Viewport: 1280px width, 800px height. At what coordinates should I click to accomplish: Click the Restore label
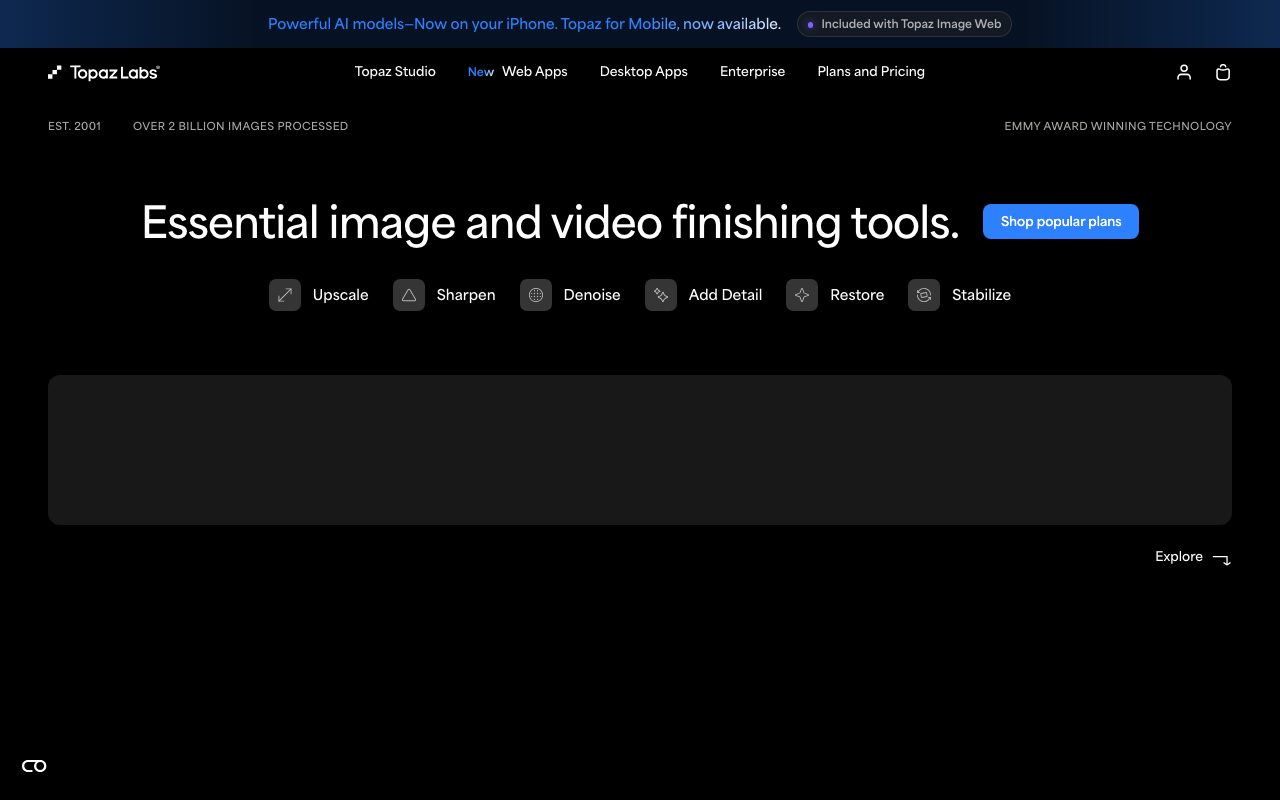[857, 295]
